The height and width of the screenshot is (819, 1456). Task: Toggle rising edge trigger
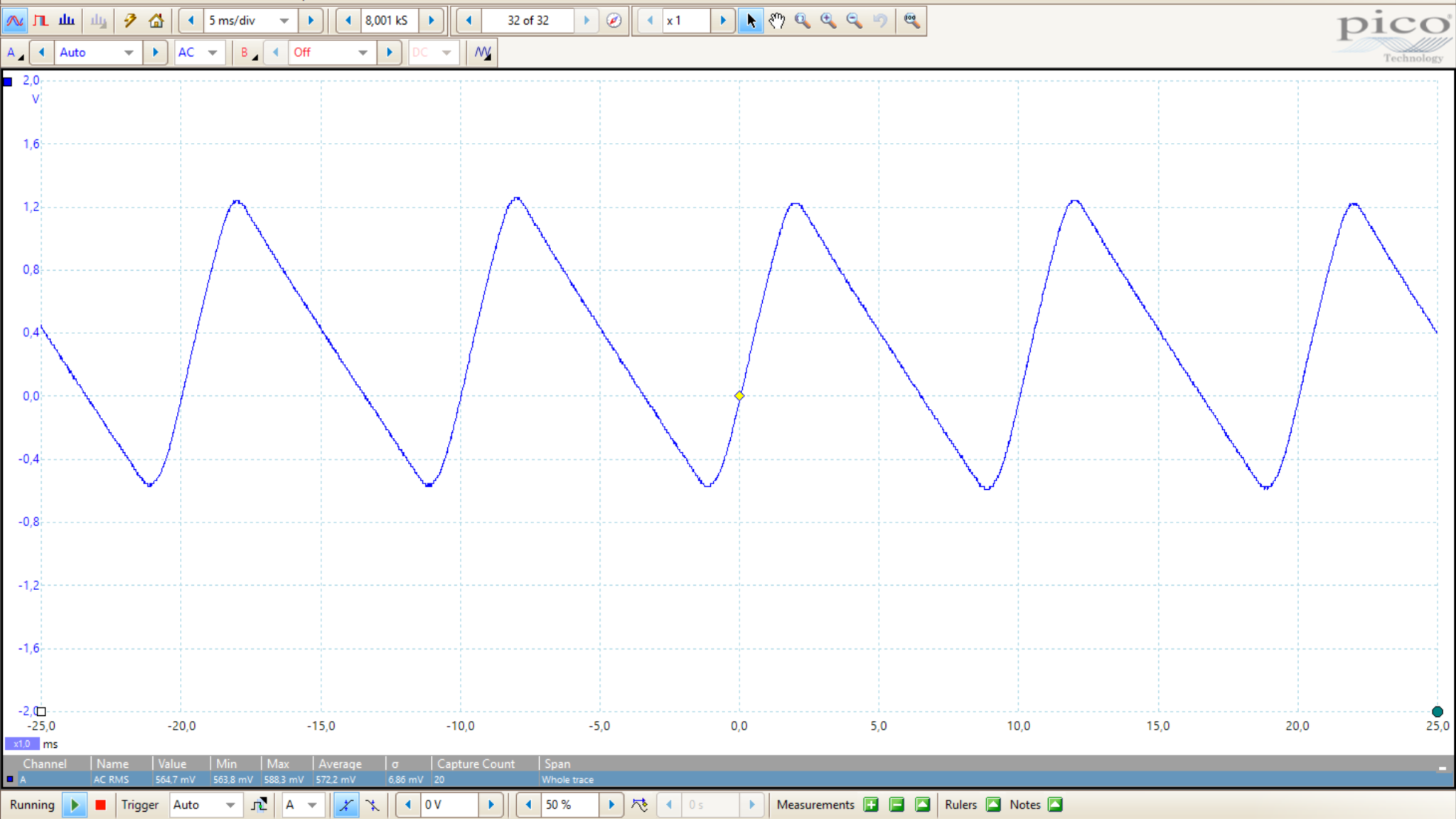pos(346,805)
